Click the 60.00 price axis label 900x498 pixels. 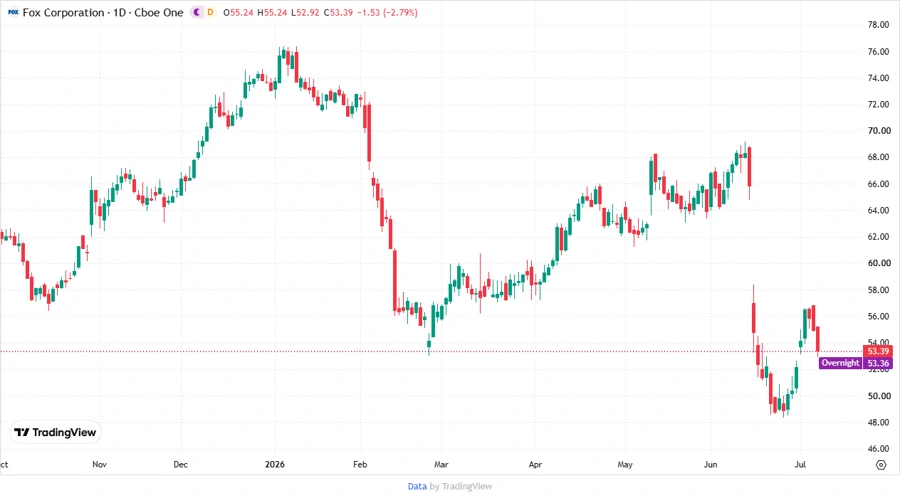(878, 263)
